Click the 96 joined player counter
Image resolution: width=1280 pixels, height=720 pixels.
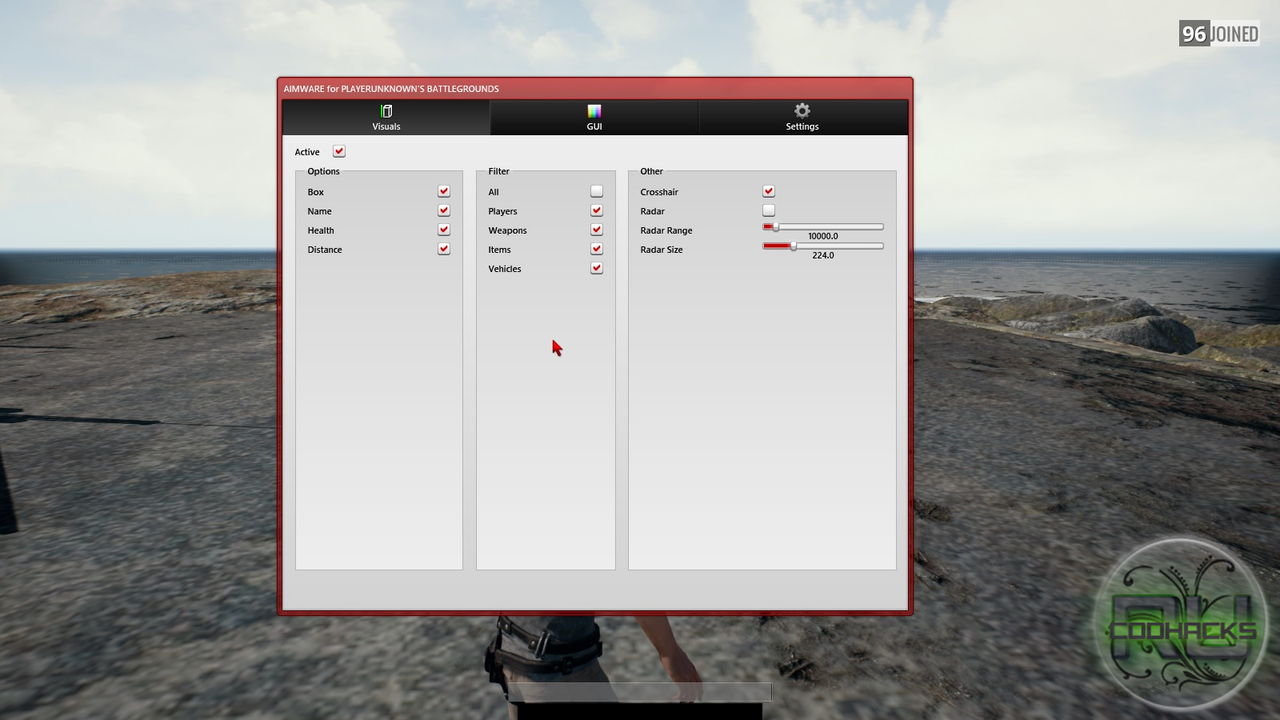(1219, 34)
